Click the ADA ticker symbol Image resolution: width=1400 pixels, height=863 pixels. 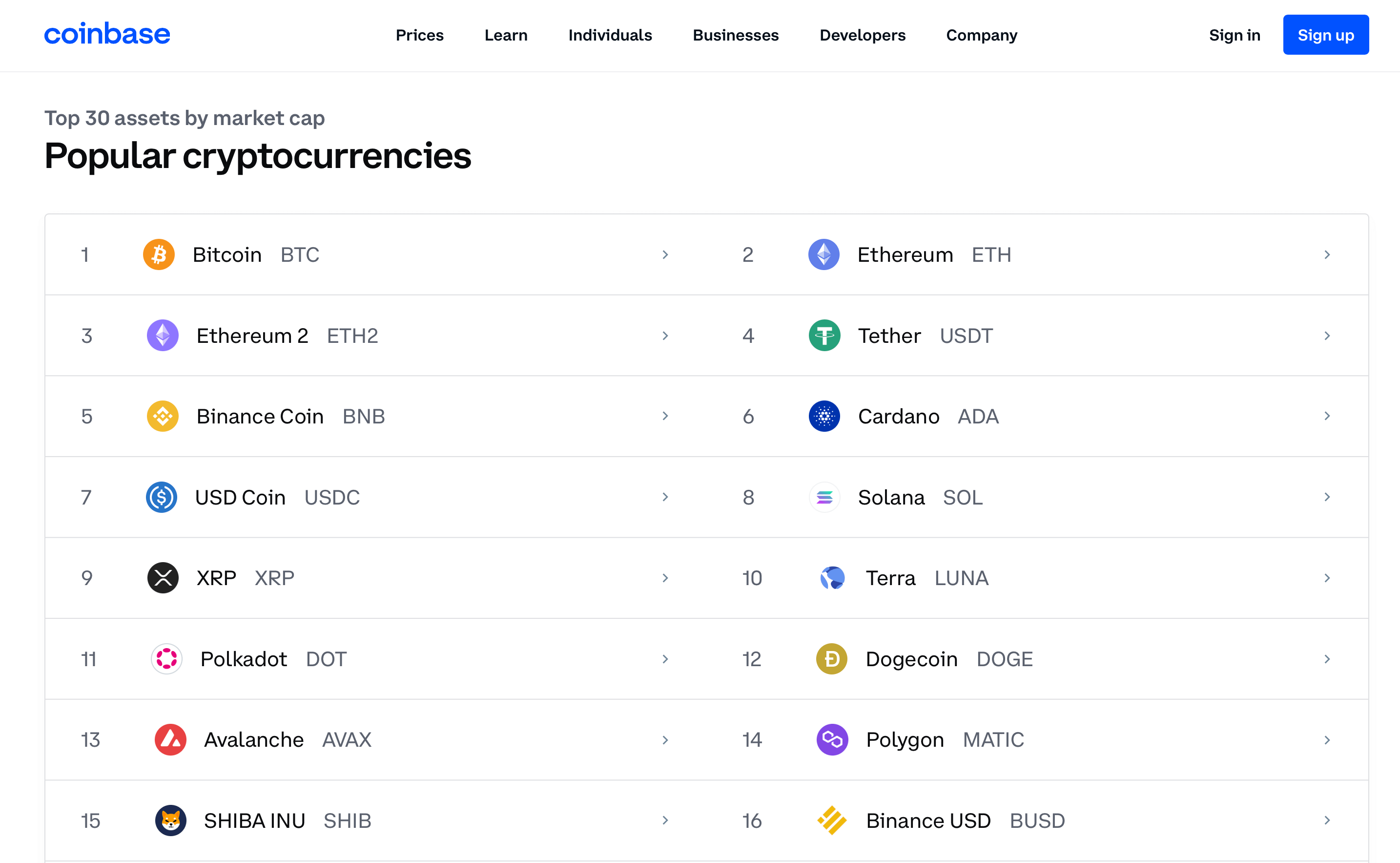tap(978, 416)
